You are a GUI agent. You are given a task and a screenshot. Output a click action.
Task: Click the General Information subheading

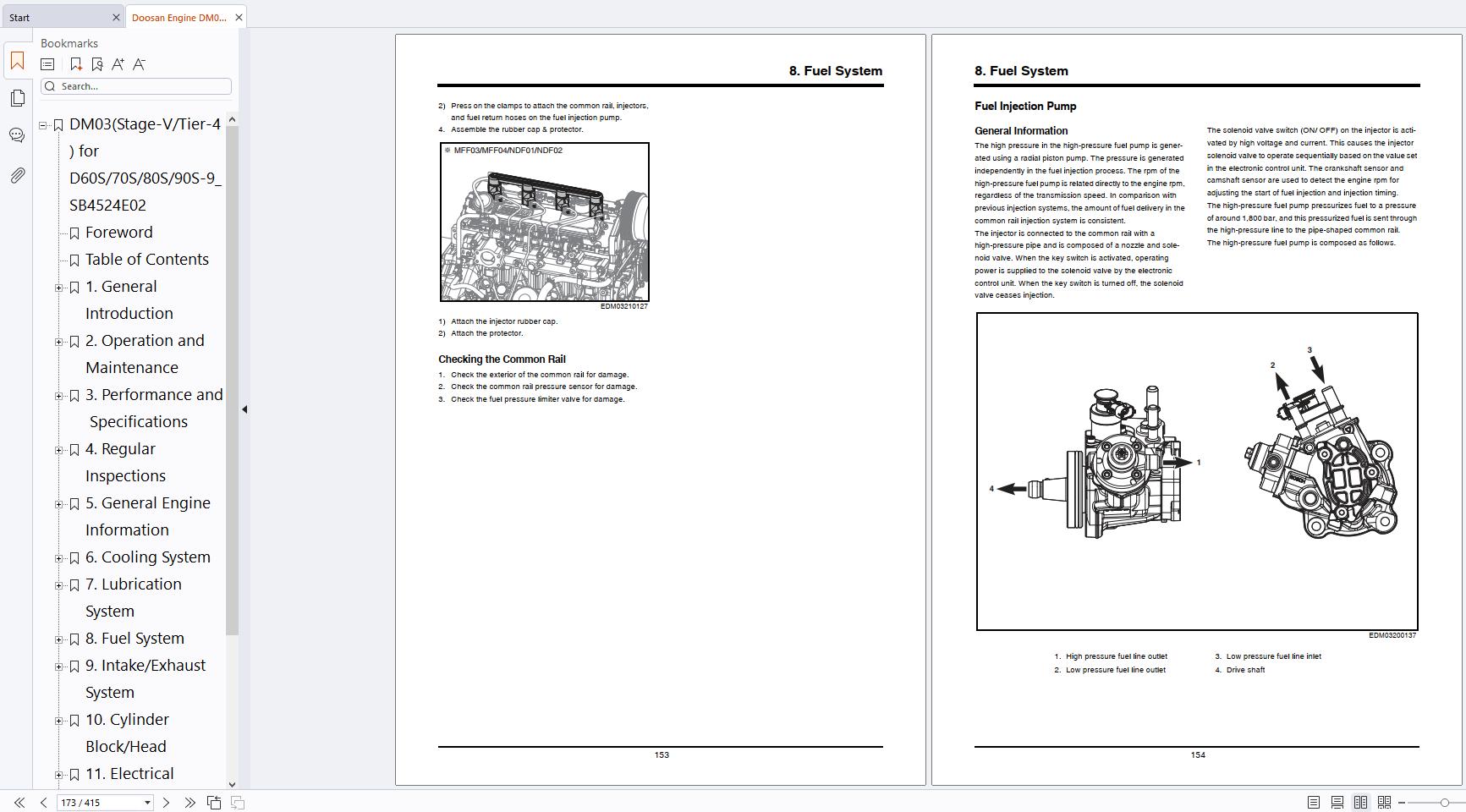pos(1021,130)
